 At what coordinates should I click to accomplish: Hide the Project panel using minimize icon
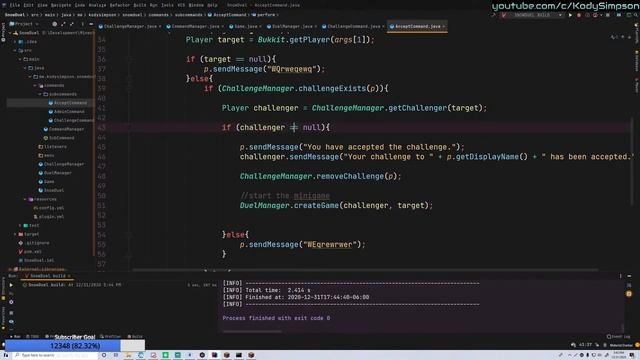[91, 24]
